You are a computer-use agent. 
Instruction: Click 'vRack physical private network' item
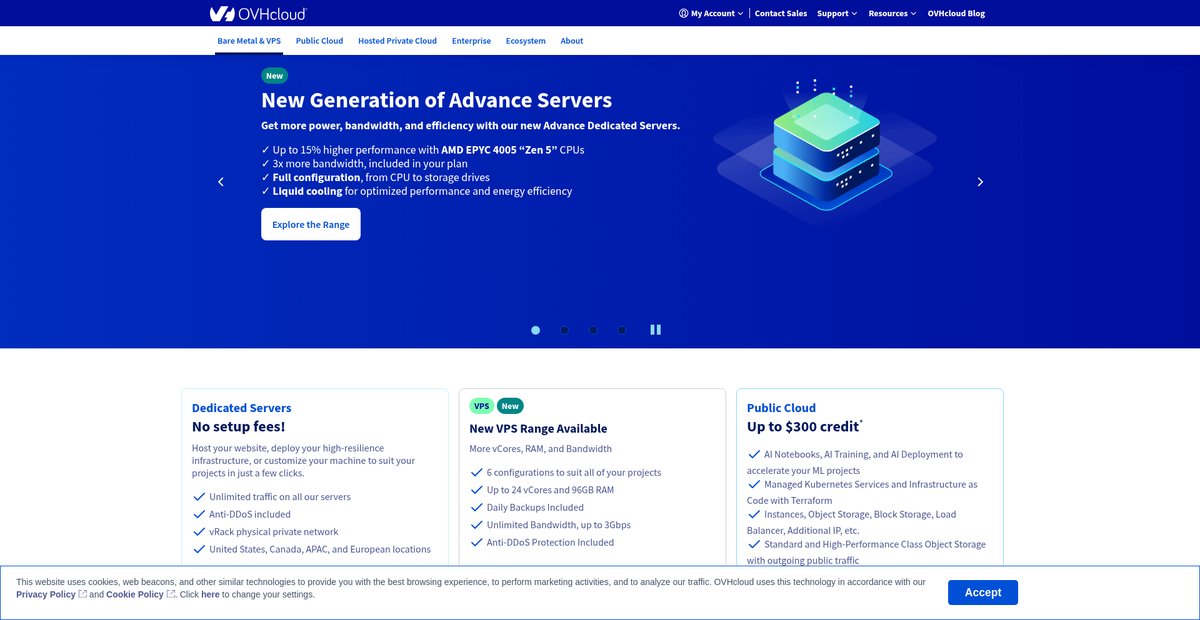[274, 532]
